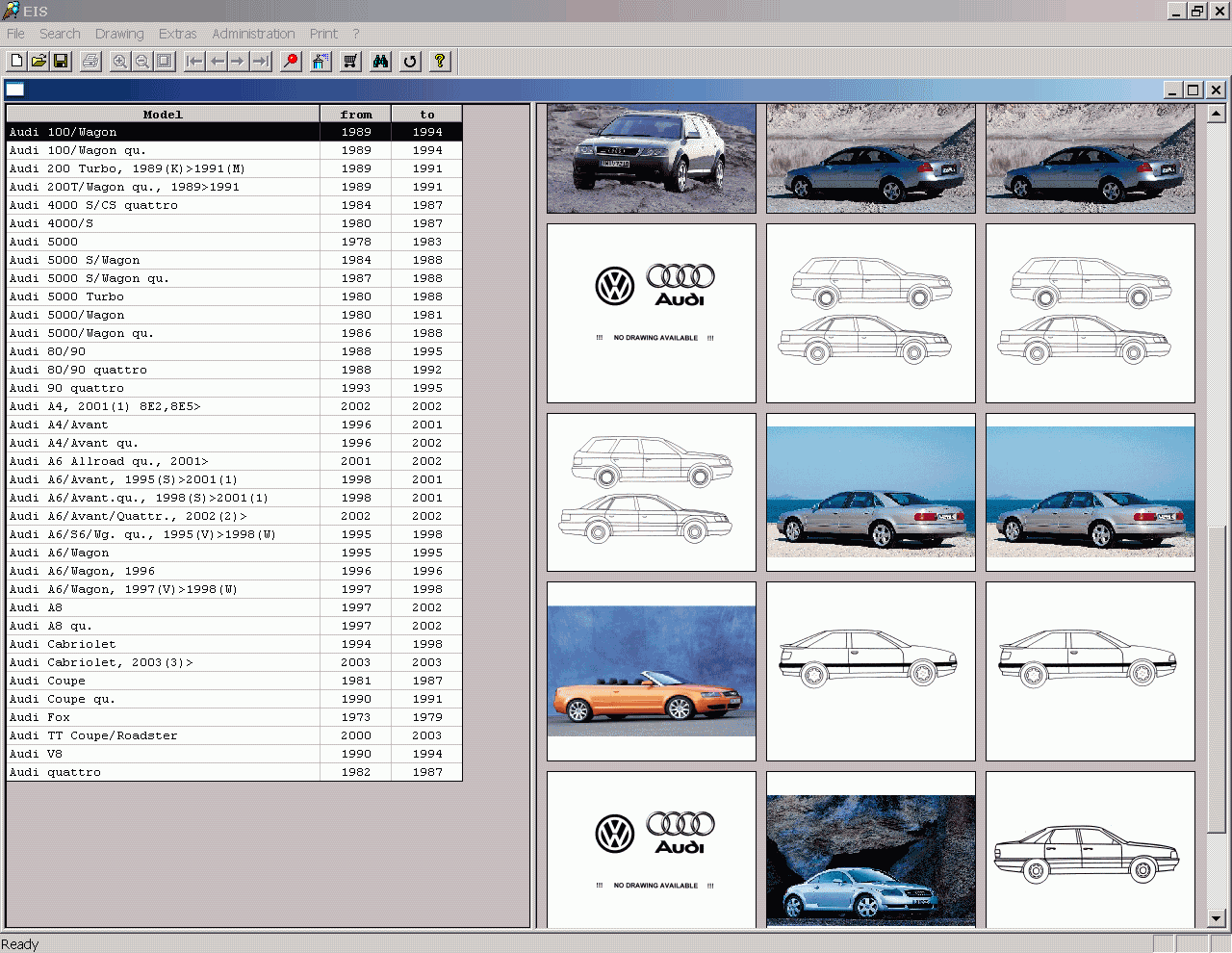
Task: Click the thumbnail scrollbar up arrow
Action: tap(1216, 114)
